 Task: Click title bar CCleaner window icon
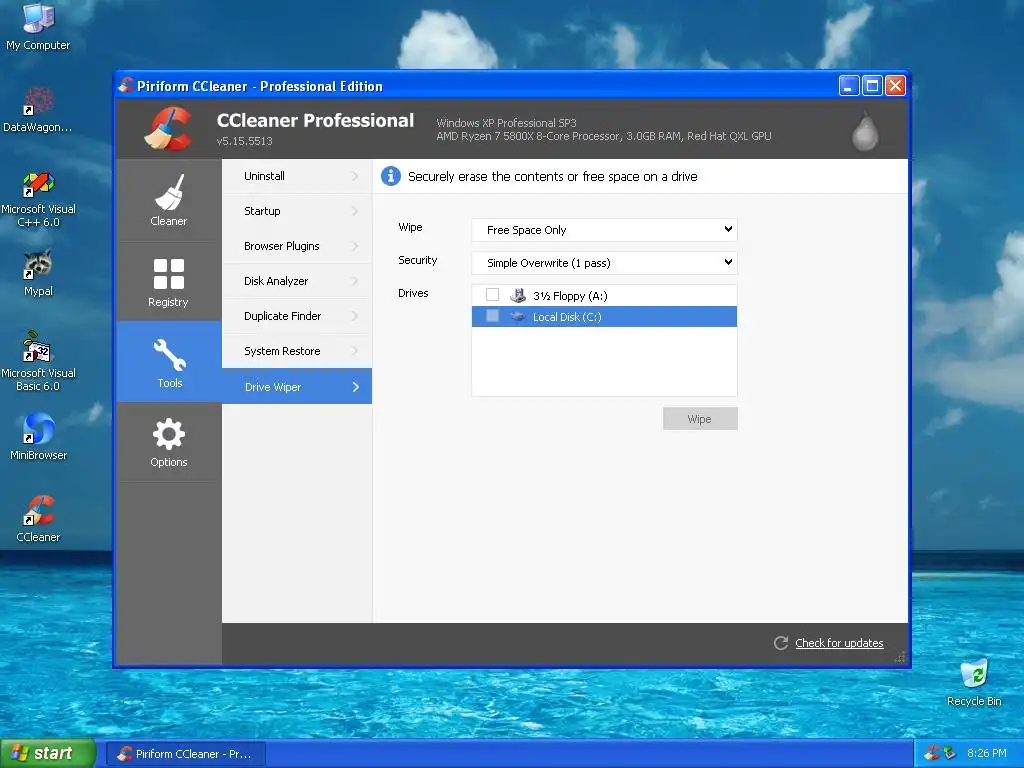pyautogui.click(x=126, y=85)
